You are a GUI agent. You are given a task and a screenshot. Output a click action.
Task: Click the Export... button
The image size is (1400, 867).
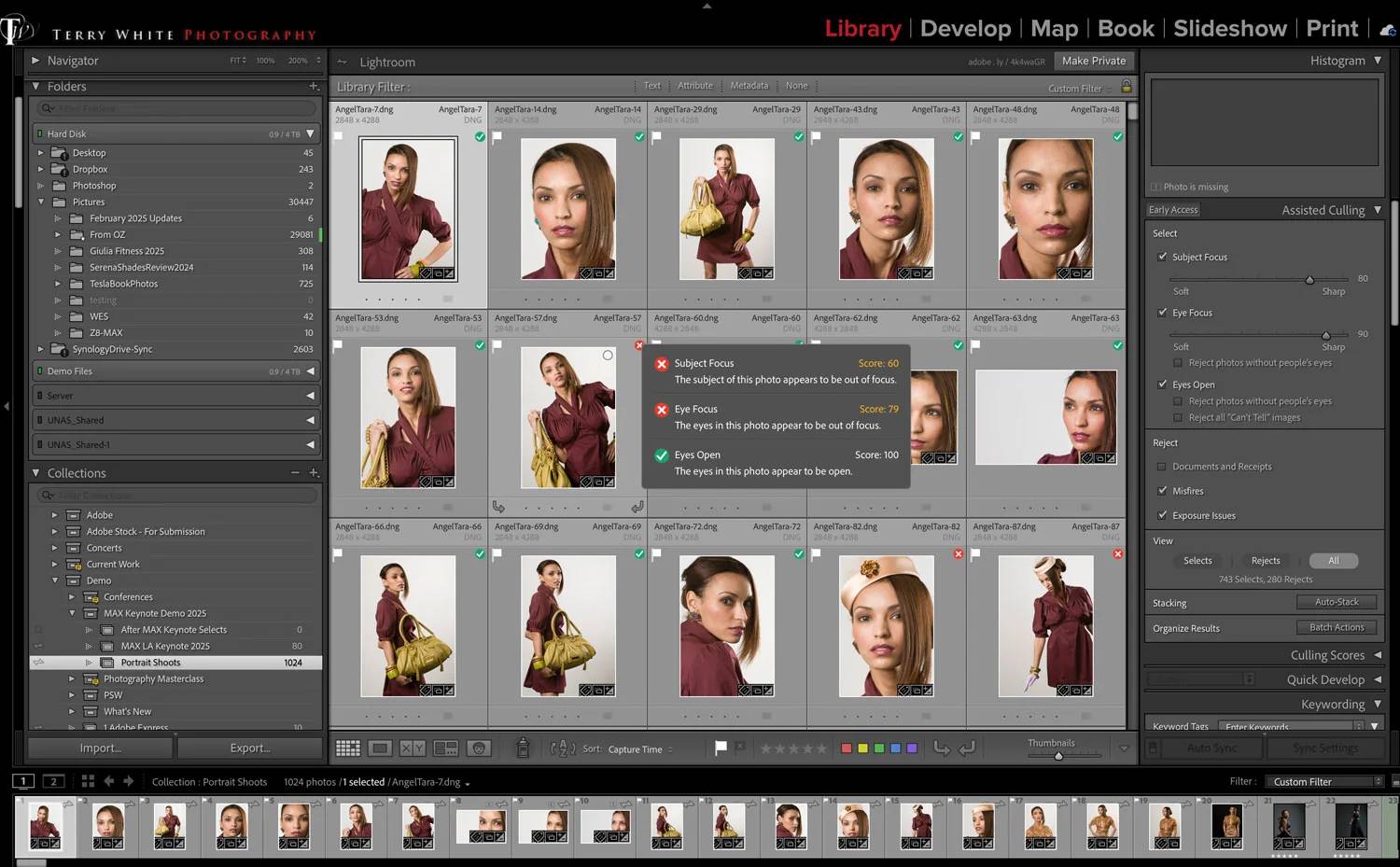pos(249,748)
